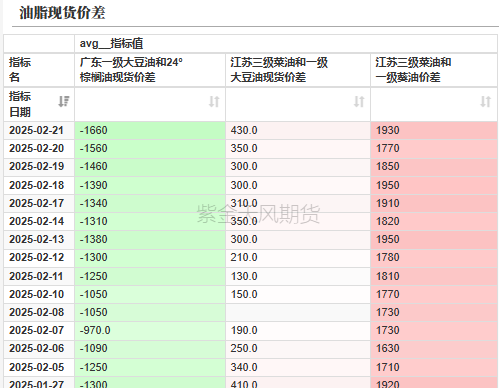The height and width of the screenshot is (388, 499).
Task: Select date cell 2025-02-20
Action: 39,148
